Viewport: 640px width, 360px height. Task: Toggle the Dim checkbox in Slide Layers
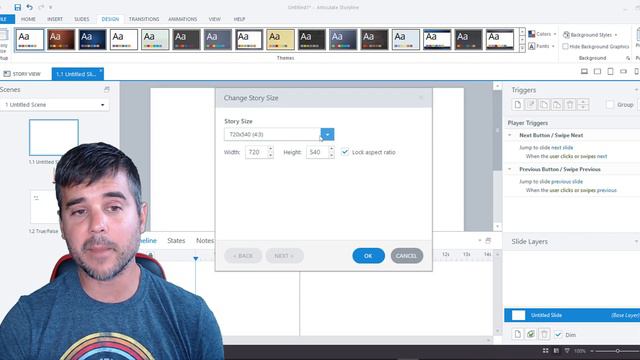point(558,334)
